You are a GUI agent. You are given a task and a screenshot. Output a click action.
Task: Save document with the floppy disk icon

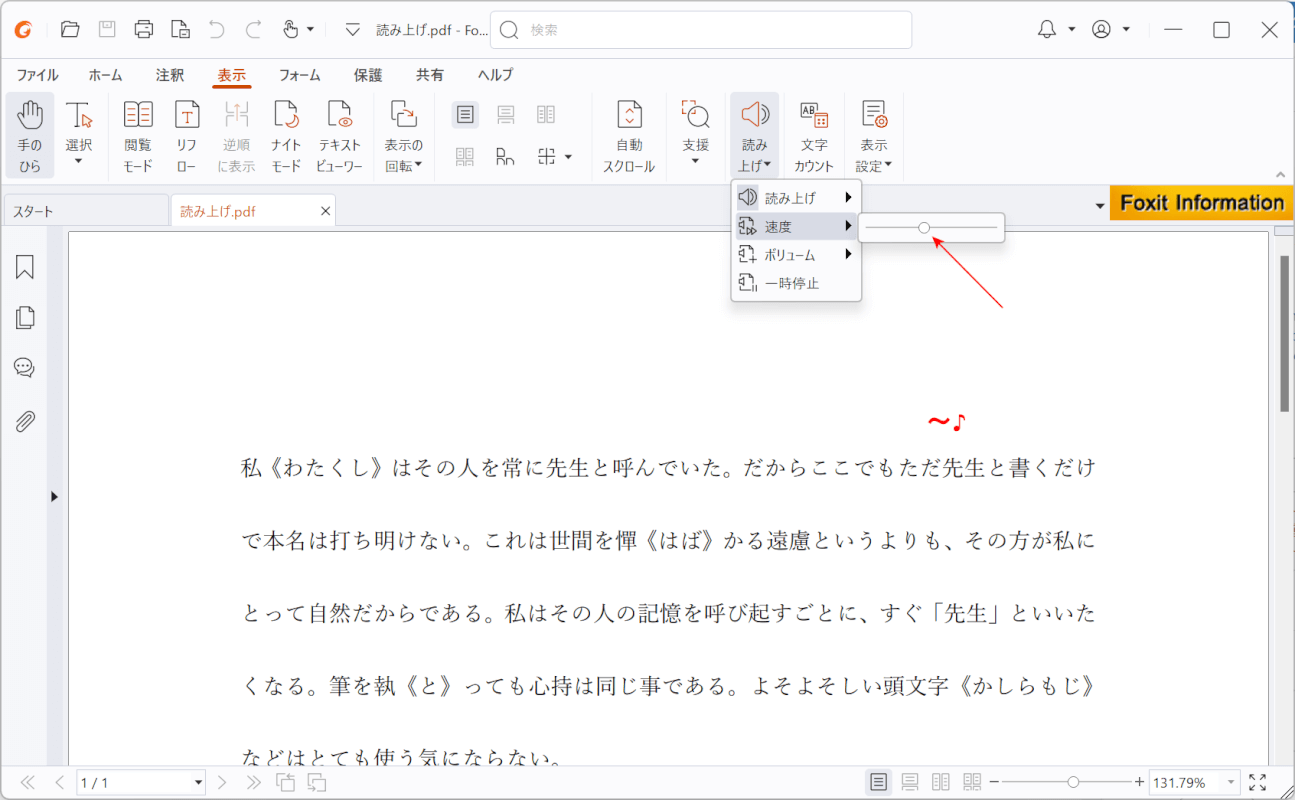[x=107, y=29]
